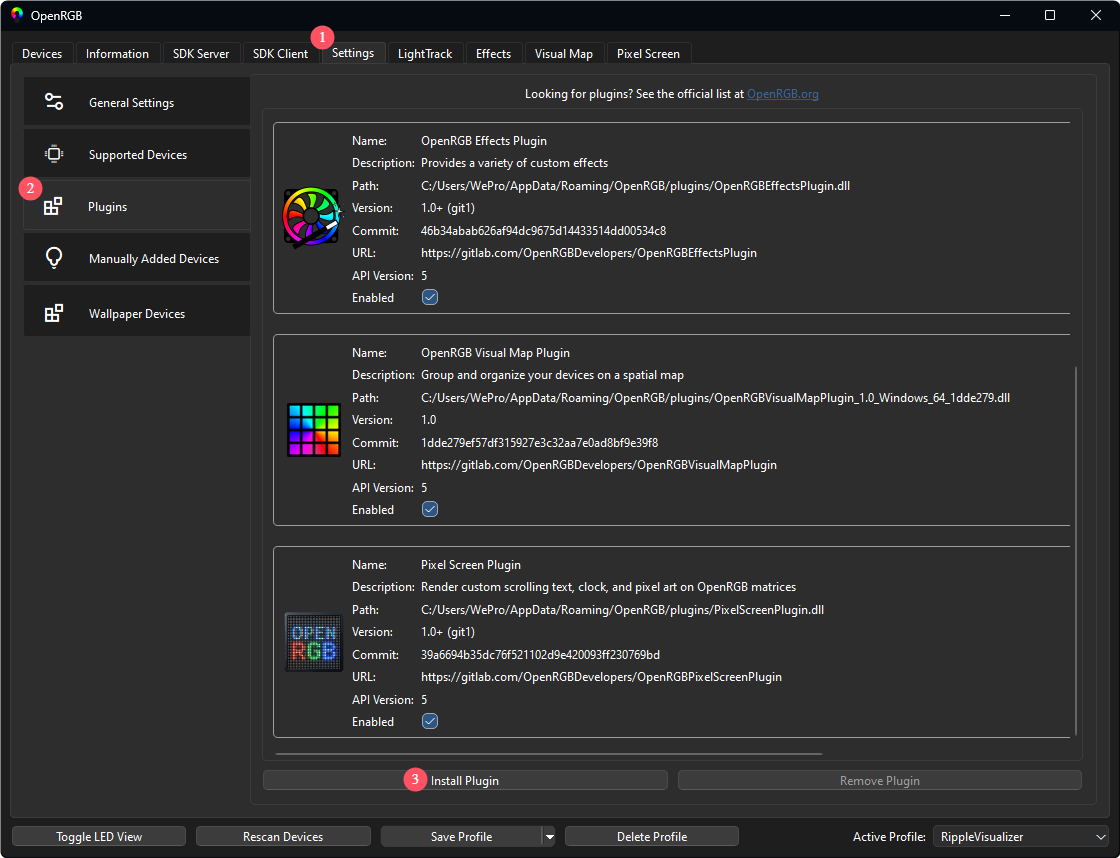Click the Rescan Devices button
This screenshot has width=1120, height=858.
click(283, 837)
